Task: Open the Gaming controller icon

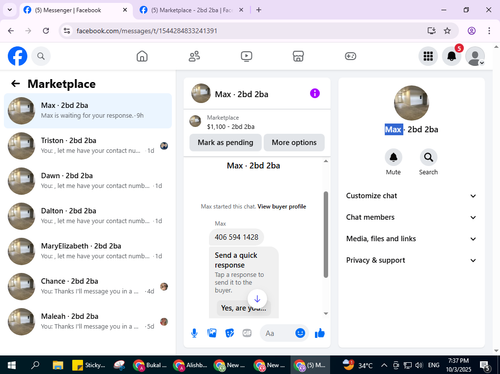Action: point(350,56)
